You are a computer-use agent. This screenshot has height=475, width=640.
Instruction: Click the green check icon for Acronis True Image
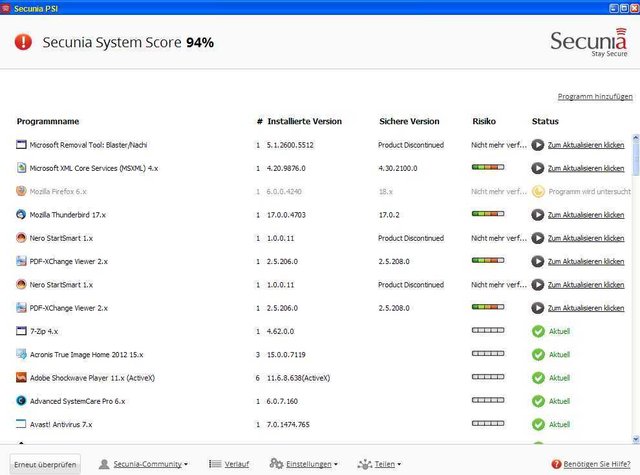coord(538,355)
